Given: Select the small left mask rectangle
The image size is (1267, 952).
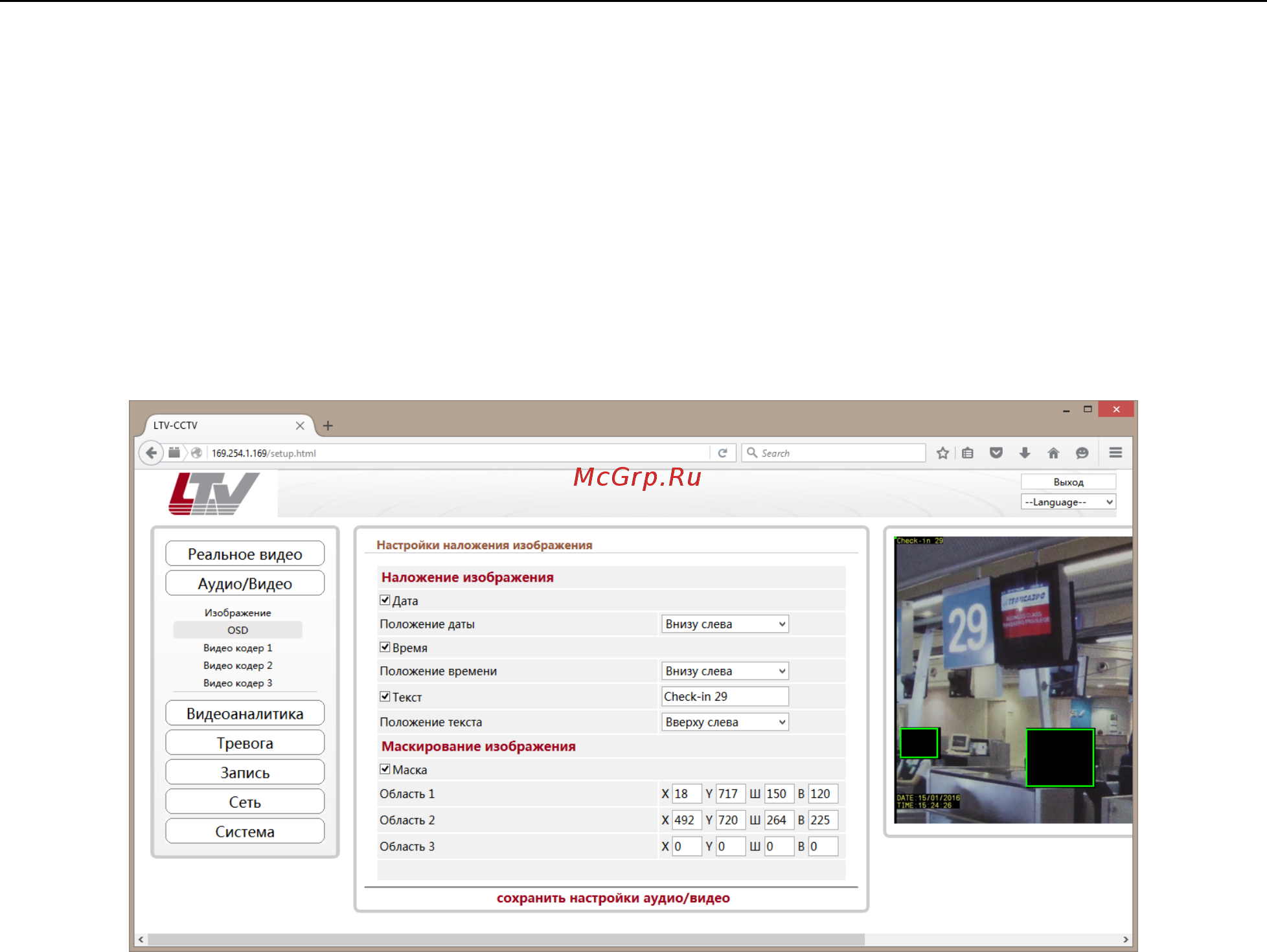Looking at the screenshot, I should pyautogui.click(x=919, y=743).
